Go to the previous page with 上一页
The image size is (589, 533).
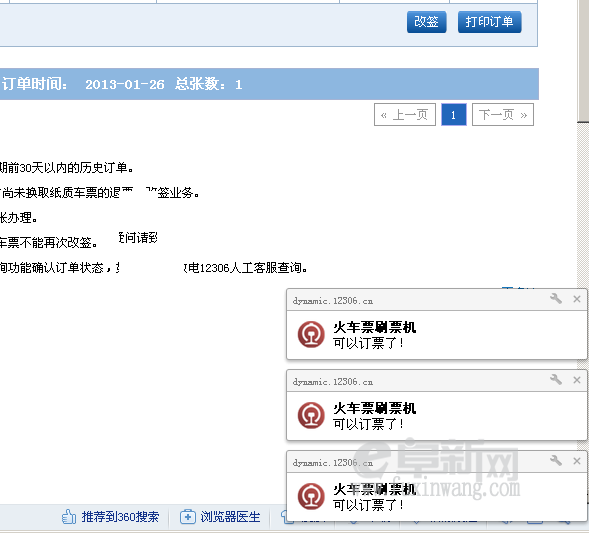coord(405,115)
